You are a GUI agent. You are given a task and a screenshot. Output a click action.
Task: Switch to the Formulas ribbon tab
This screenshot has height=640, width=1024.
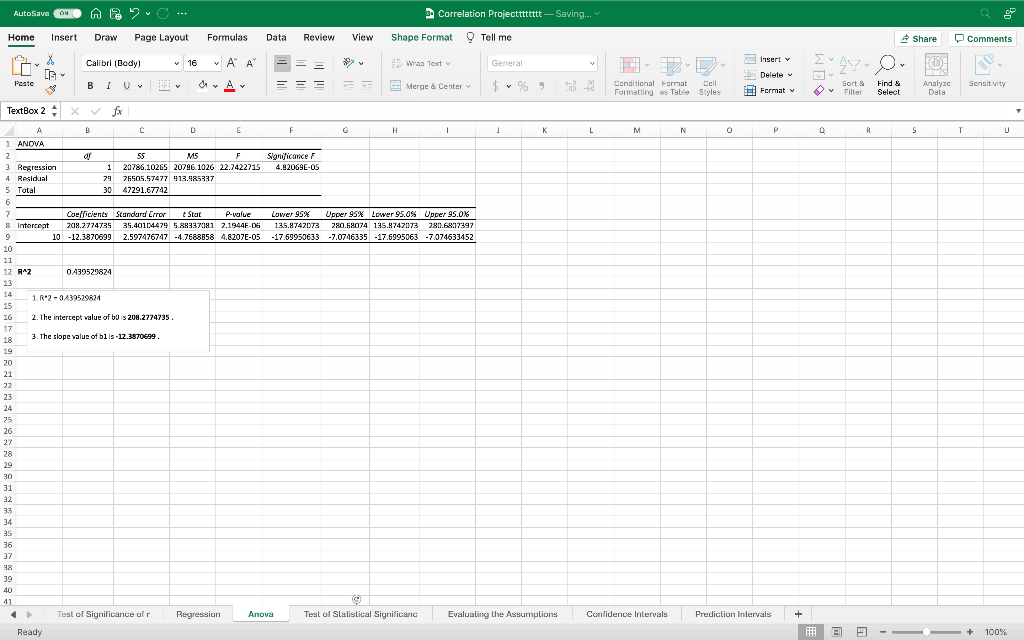[227, 36]
